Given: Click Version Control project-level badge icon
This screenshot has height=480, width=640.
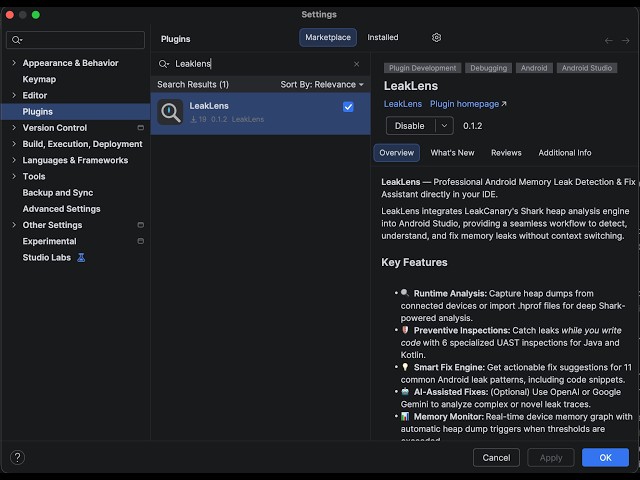Looking at the screenshot, I should [x=140, y=128].
